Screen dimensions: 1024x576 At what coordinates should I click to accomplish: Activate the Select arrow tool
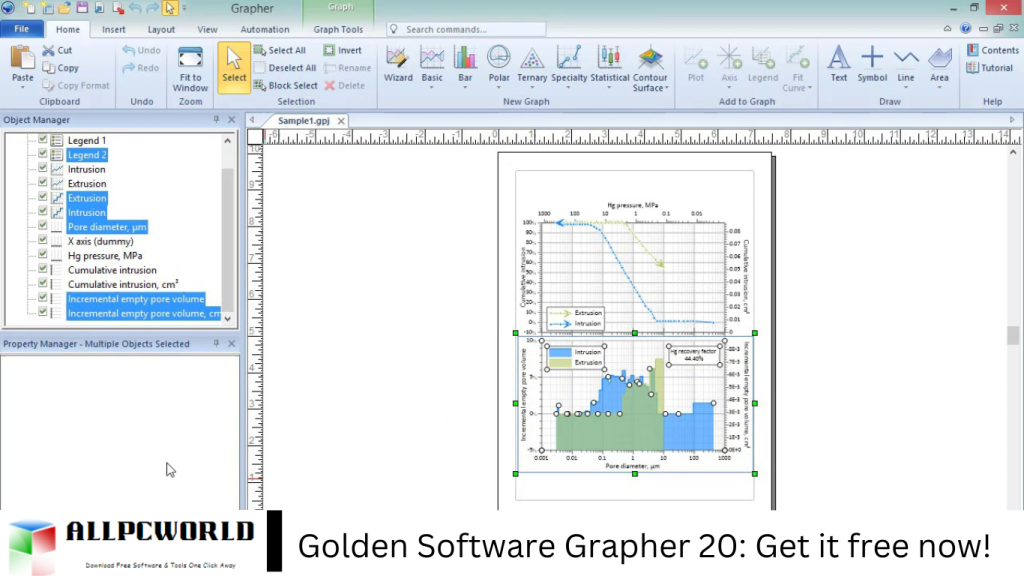pyautogui.click(x=234, y=67)
